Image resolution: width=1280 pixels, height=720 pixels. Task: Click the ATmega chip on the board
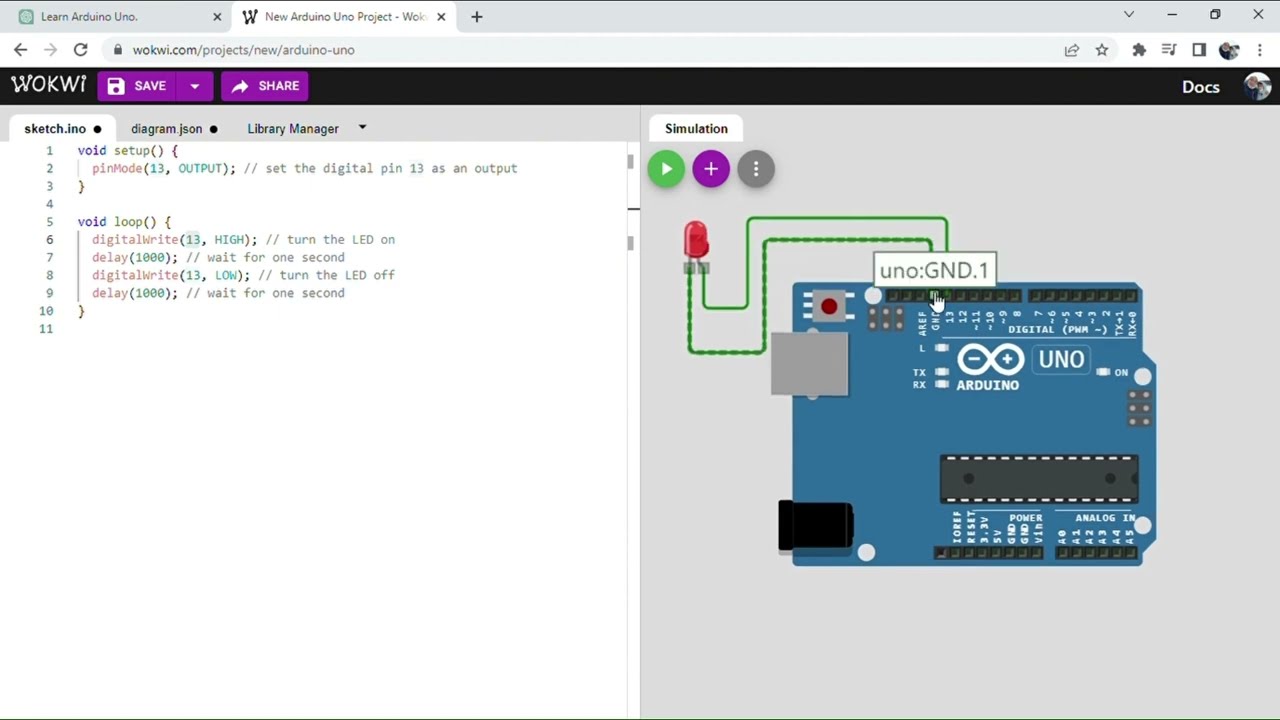(1039, 478)
